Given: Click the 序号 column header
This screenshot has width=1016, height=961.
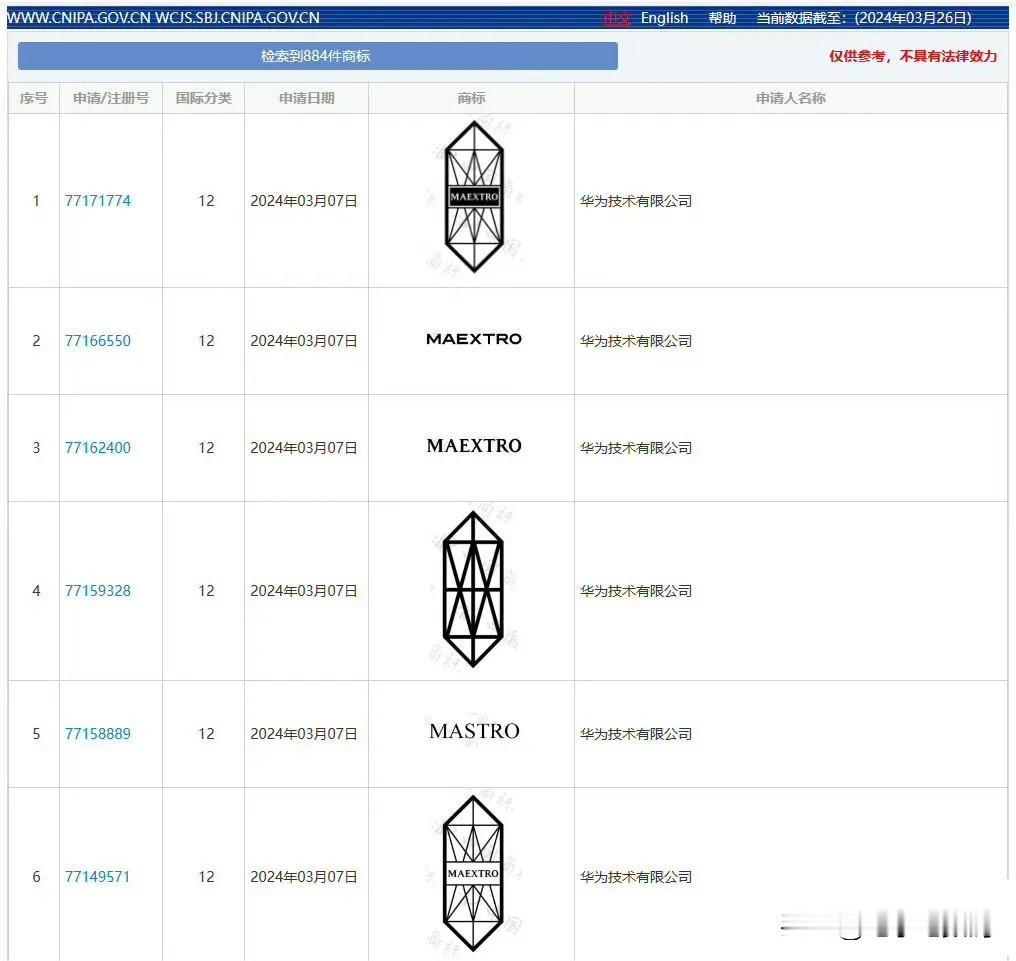Looking at the screenshot, I should click(34, 98).
